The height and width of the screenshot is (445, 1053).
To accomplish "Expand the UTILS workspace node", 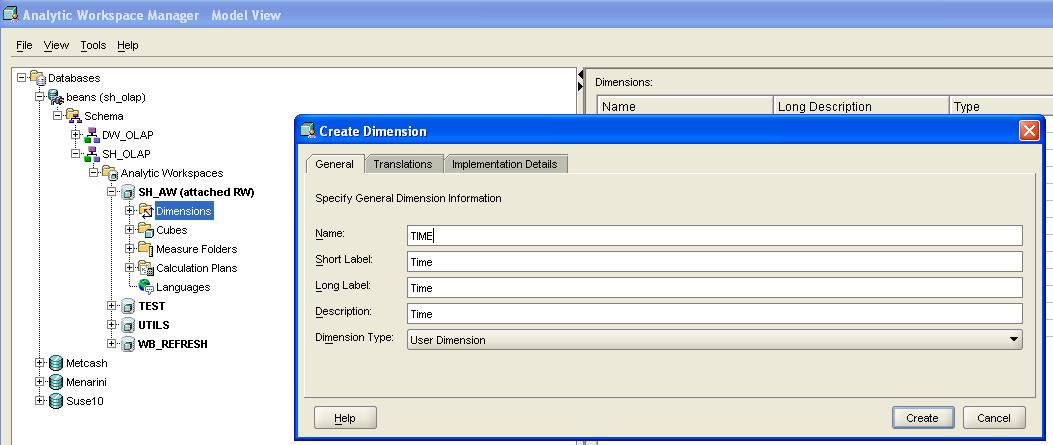I will tap(112, 325).
